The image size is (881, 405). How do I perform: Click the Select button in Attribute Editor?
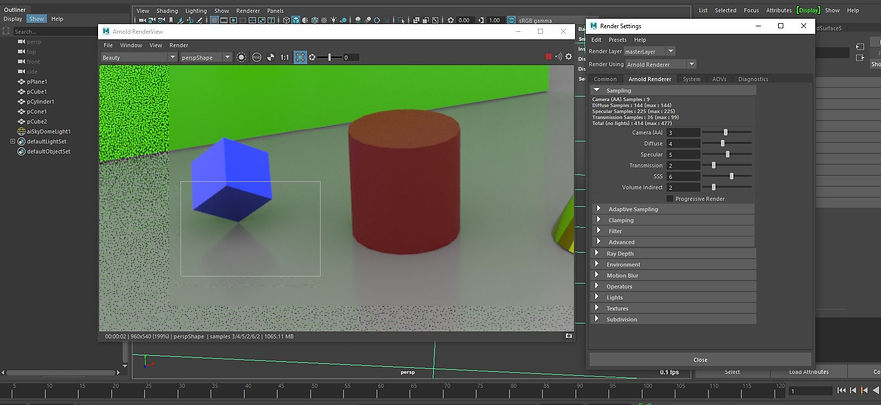[x=732, y=372]
